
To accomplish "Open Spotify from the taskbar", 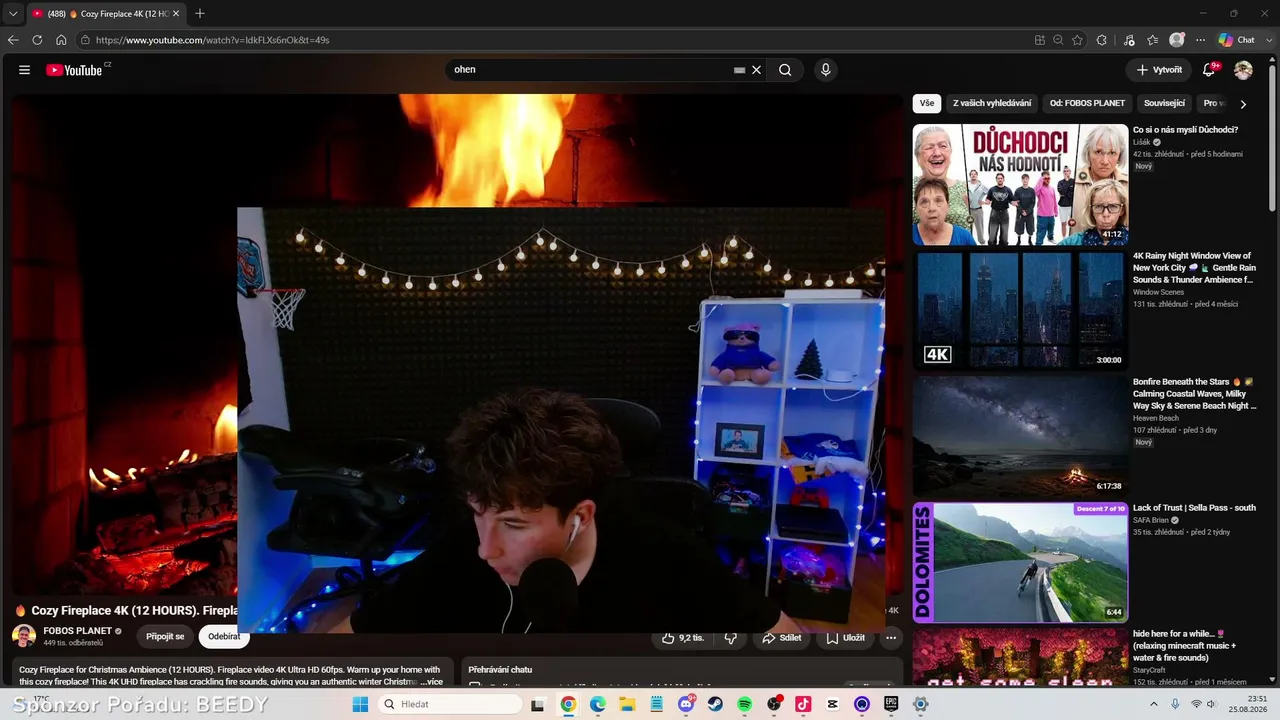I will pyautogui.click(x=745, y=704).
